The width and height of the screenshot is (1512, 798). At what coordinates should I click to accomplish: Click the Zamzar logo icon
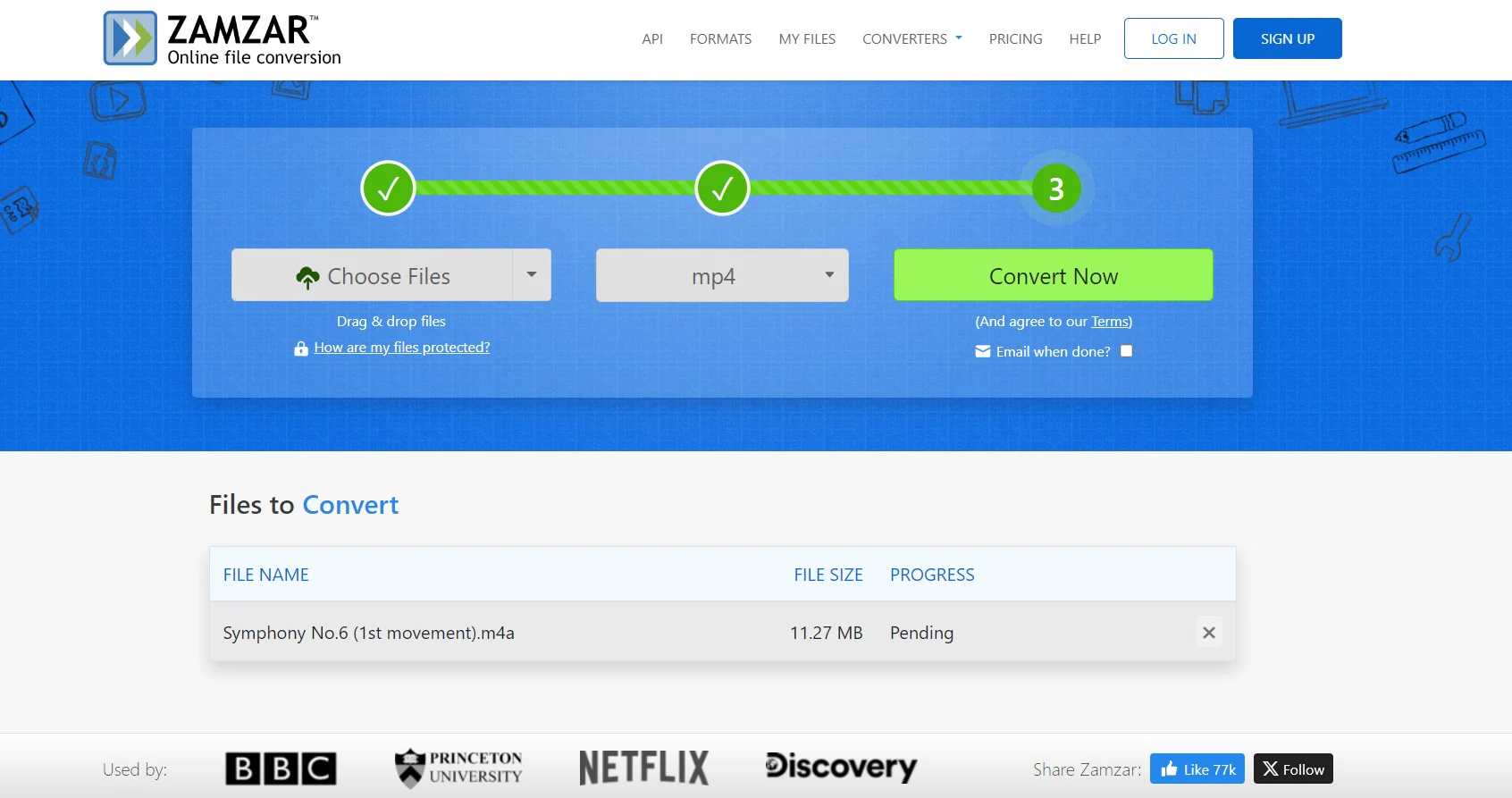130,38
